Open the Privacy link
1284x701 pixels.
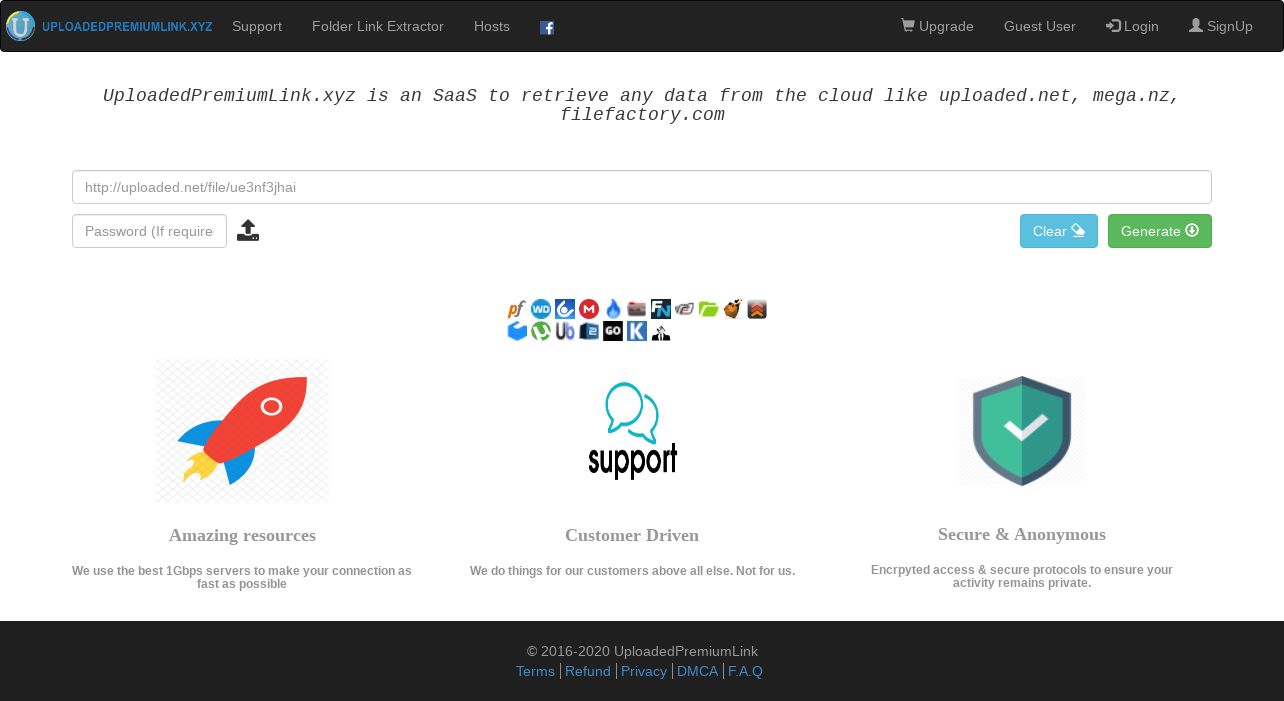pos(644,671)
